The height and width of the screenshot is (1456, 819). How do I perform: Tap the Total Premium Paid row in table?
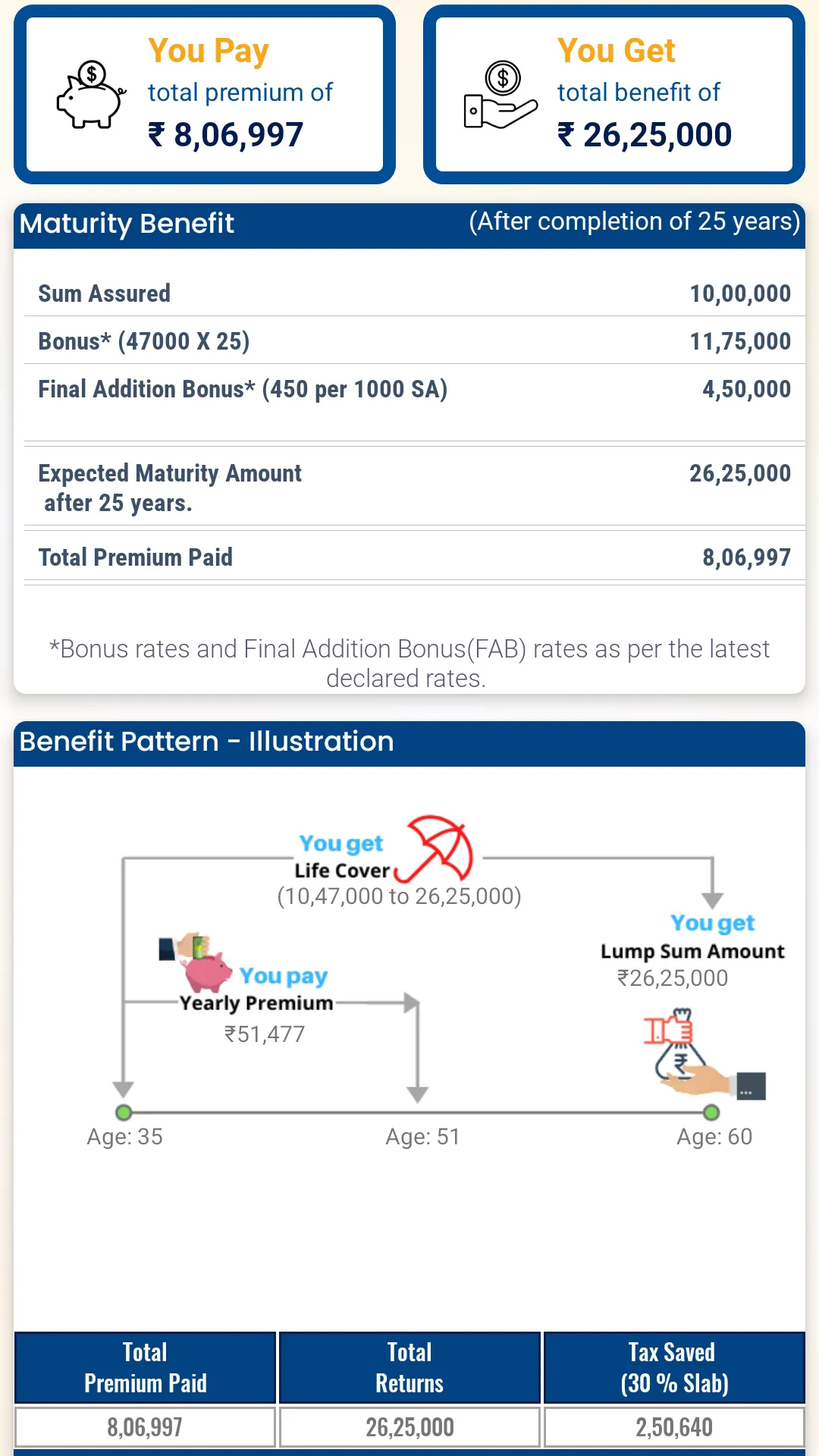(409, 557)
